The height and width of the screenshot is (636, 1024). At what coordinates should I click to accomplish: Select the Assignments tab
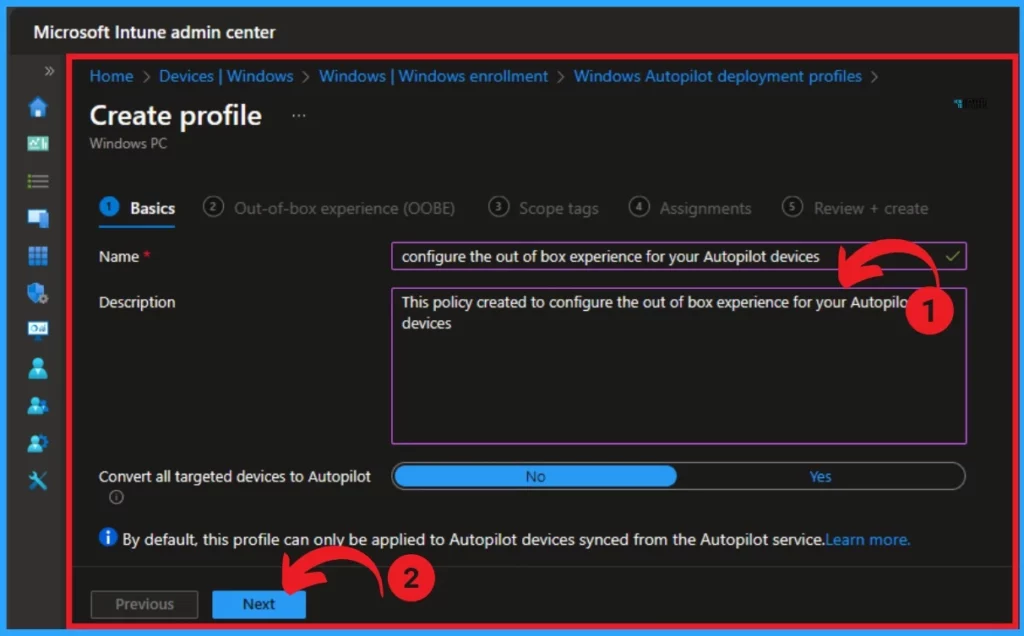690,208
